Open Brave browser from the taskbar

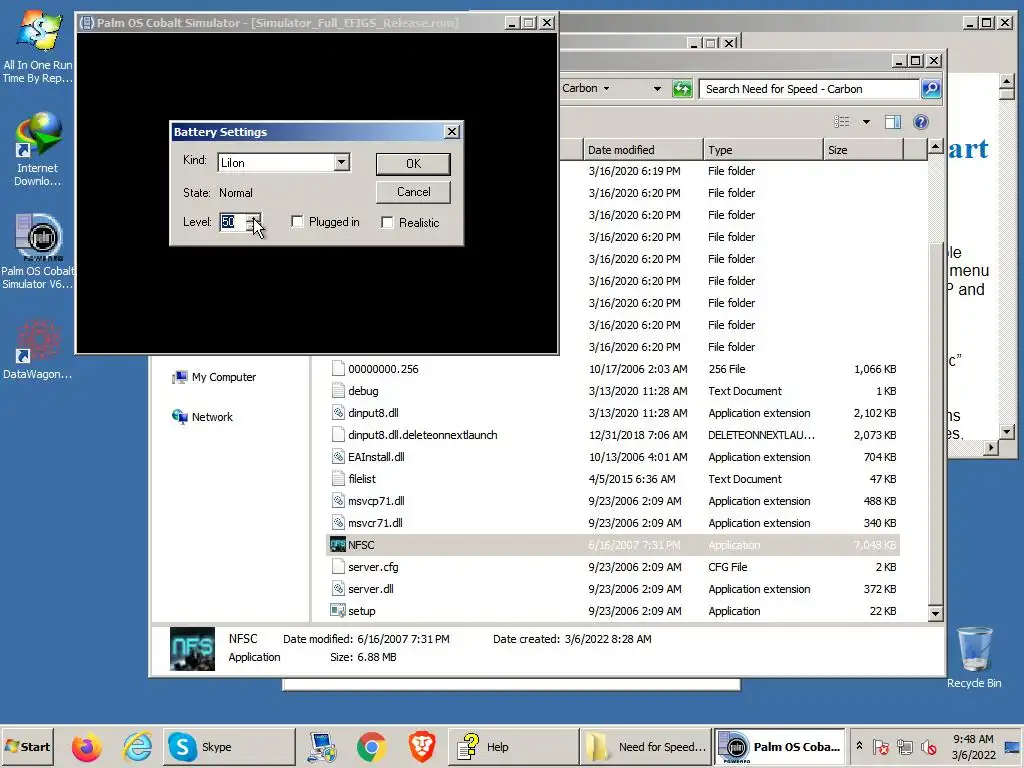(422, 746)
